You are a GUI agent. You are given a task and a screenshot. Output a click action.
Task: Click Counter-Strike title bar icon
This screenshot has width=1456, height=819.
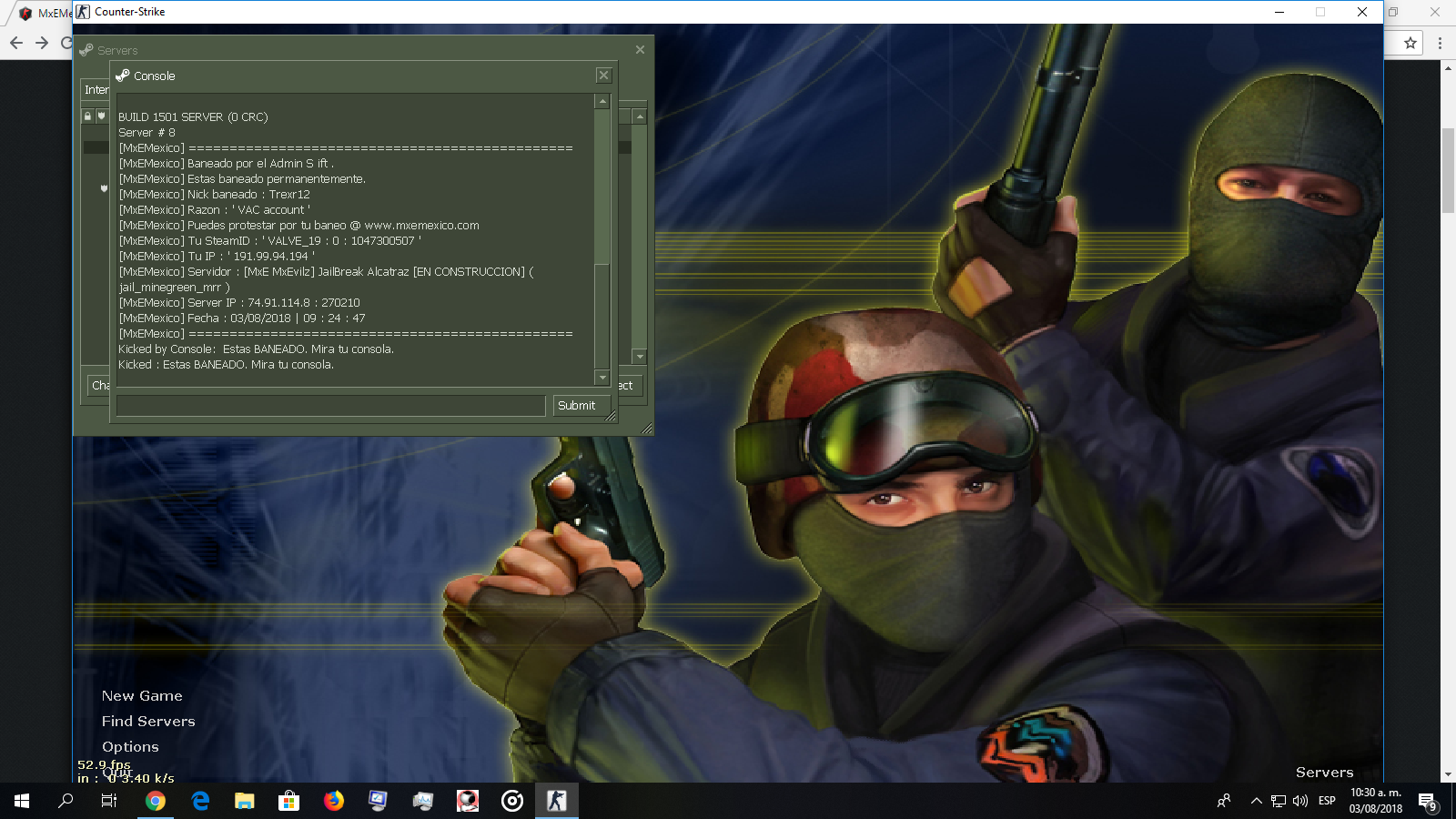(83, 12)
